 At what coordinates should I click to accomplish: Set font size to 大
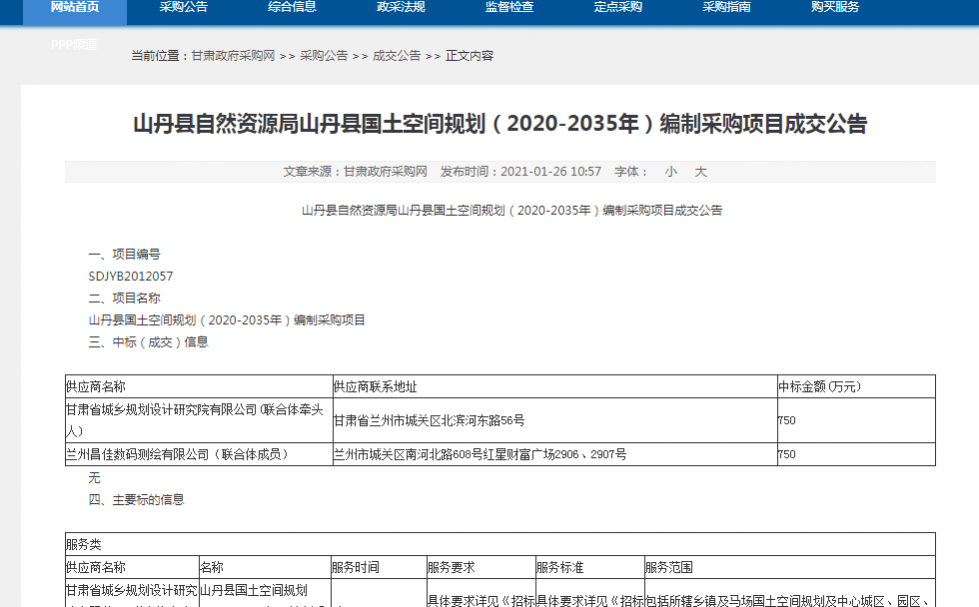pyautogui.click(x=701, y=172)
